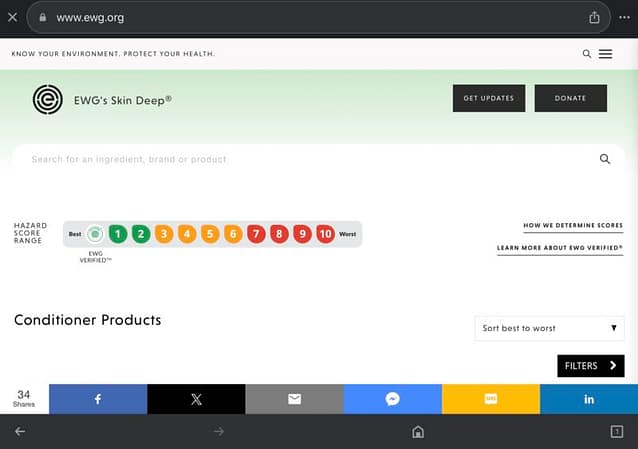Share page via email icon
Image resolution: width=638 pixels, height=449 pixels.
coord(294,399)
